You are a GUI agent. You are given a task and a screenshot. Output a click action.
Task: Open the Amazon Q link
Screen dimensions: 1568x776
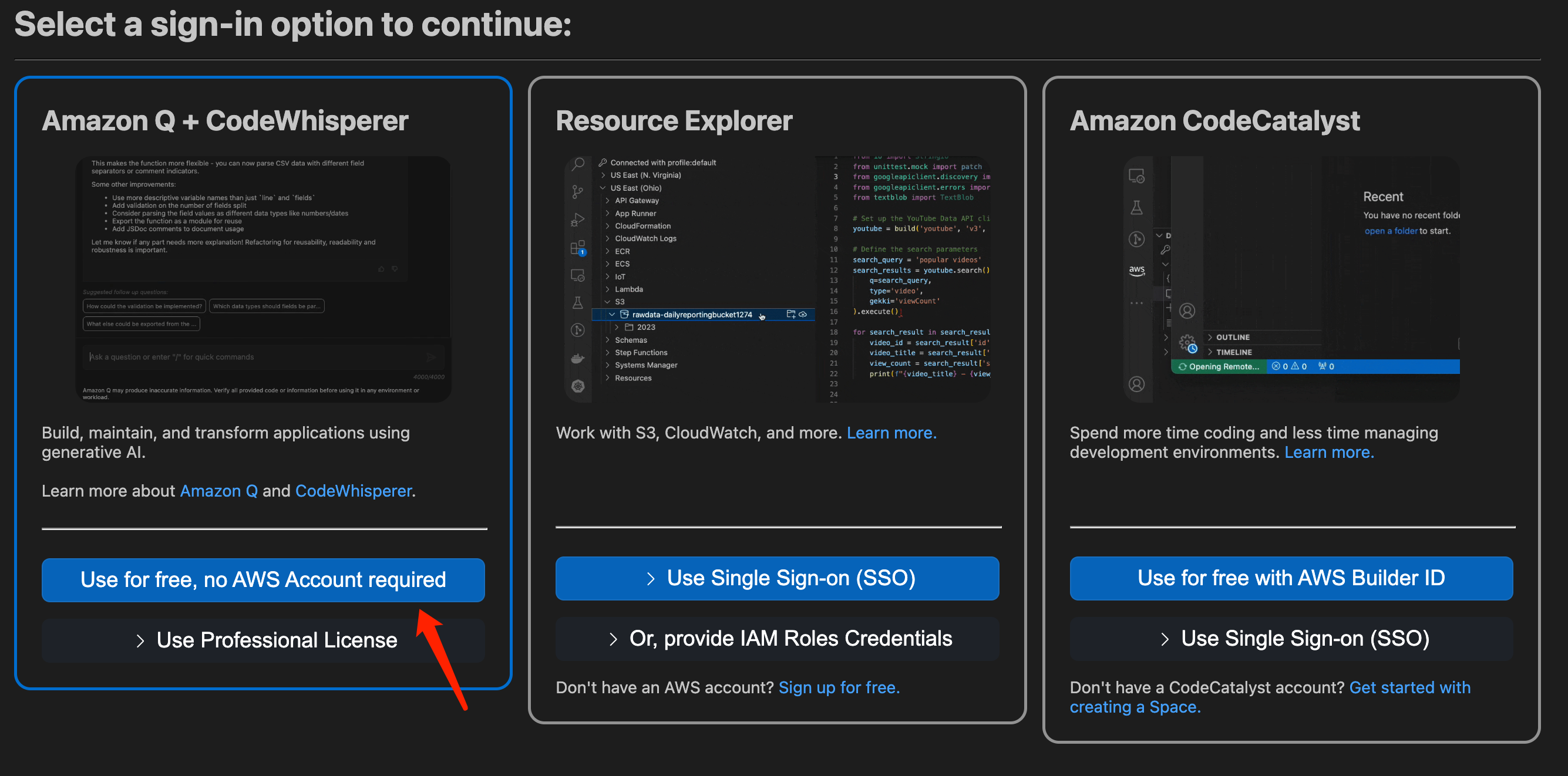218,491
